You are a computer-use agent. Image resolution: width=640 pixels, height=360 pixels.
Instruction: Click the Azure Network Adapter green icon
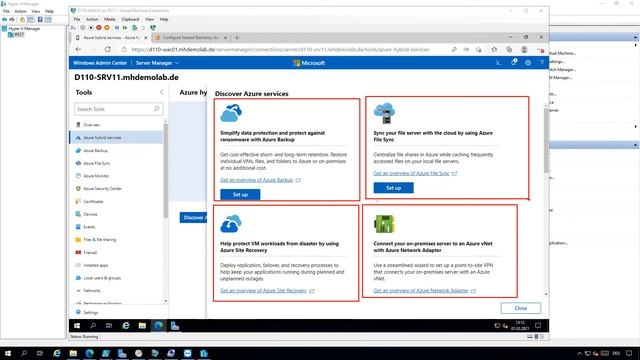coord(384,224)
